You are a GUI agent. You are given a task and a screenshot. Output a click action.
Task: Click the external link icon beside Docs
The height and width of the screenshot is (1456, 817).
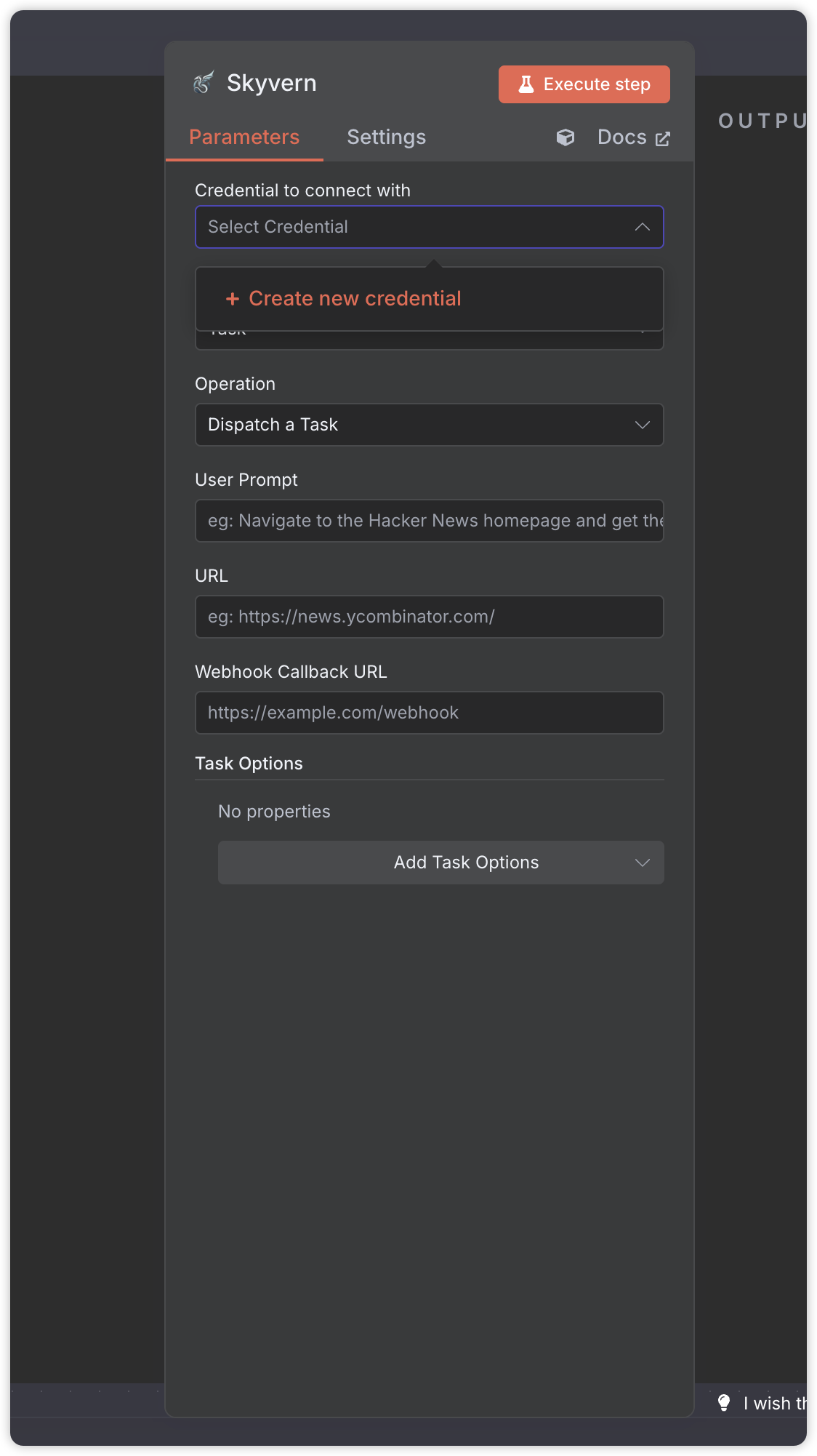(662, 139)
